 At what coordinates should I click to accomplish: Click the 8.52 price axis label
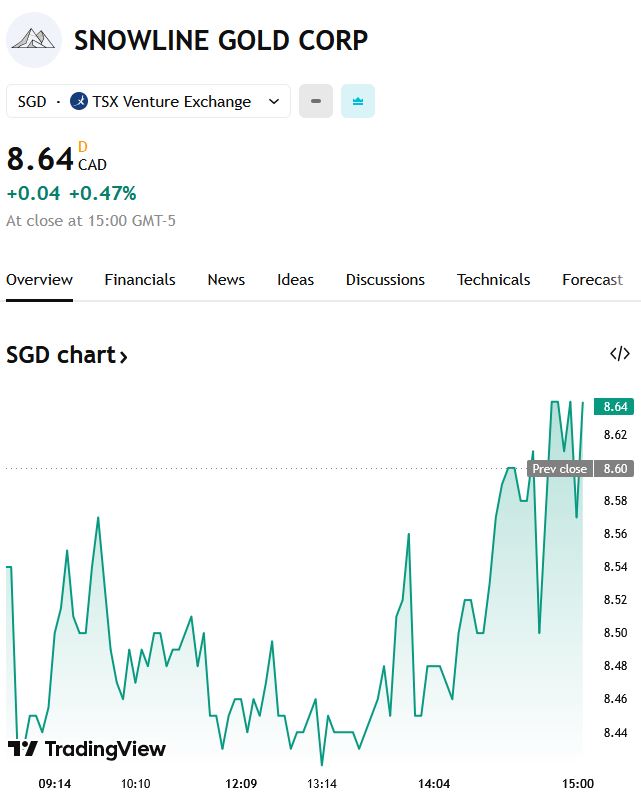point(615,599)
